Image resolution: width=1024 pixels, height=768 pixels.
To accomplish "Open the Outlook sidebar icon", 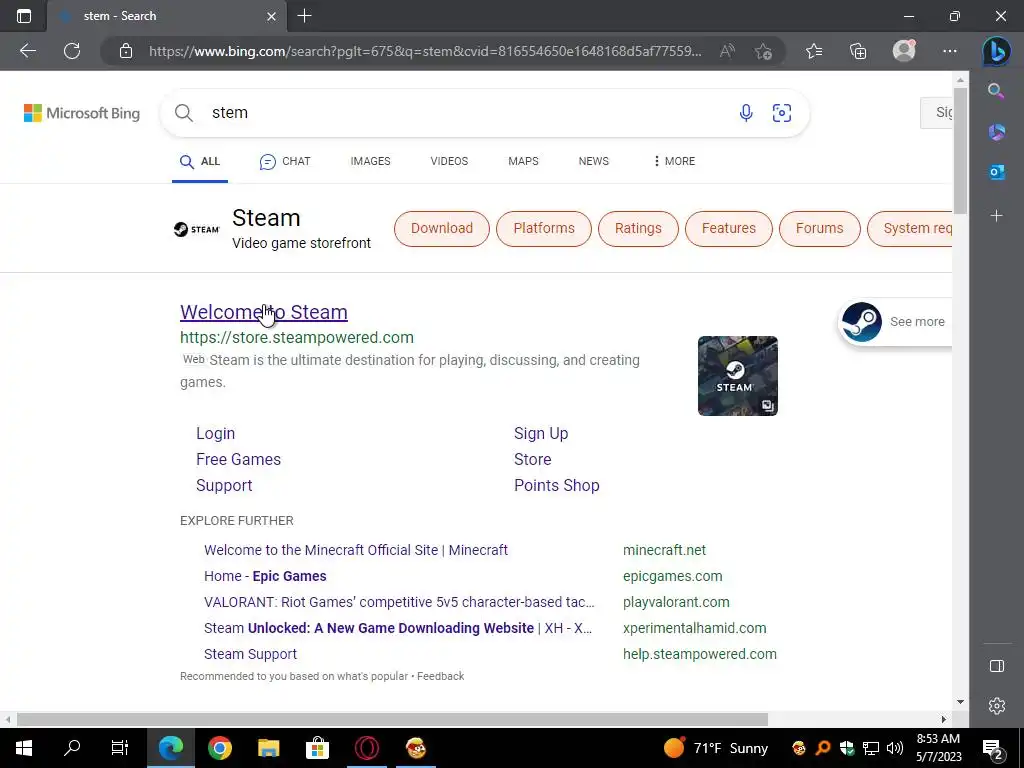I will (997, 172).
